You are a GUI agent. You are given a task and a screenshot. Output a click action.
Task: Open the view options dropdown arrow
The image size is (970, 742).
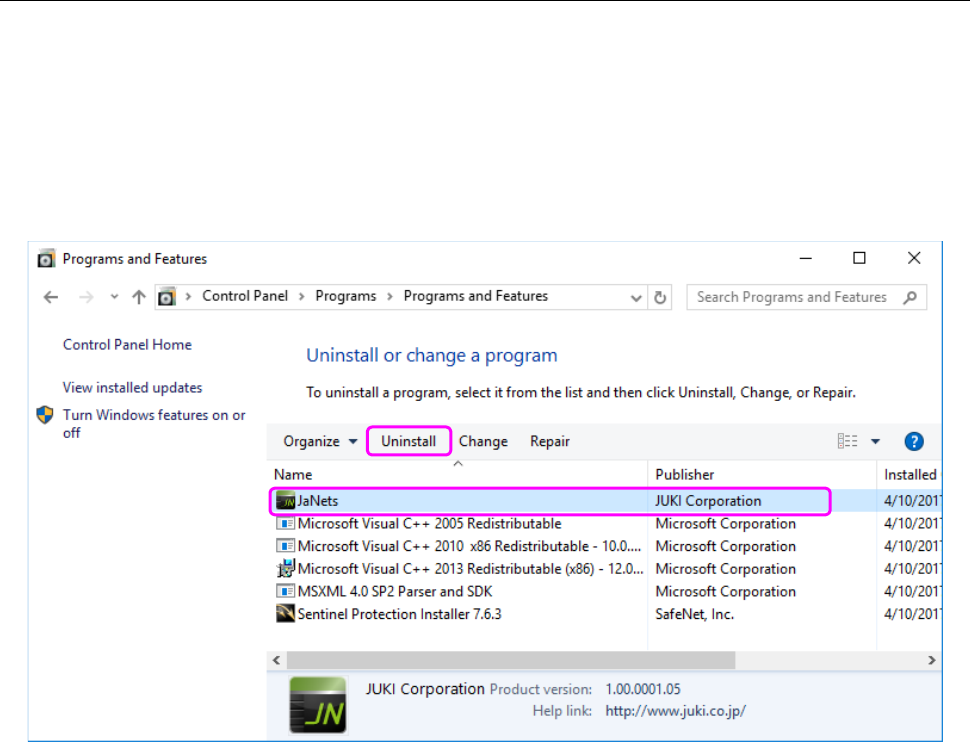[x=875, y=441]
